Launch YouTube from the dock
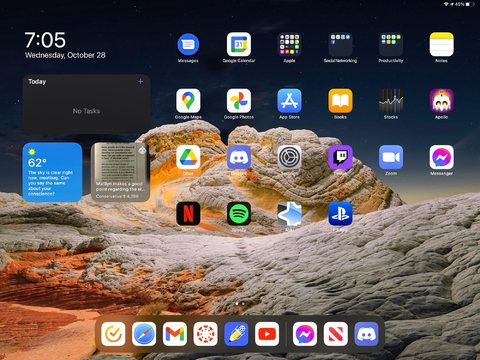 tap(267, 334)
